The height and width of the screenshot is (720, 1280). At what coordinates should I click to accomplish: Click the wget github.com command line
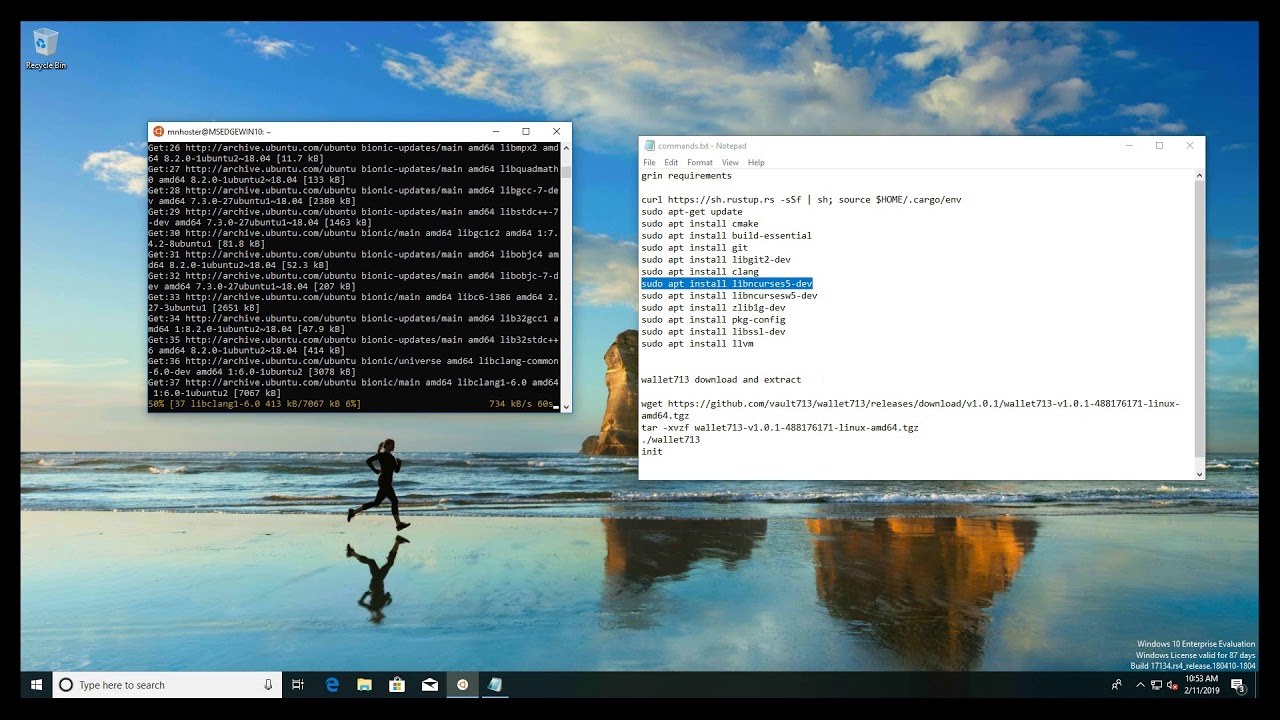[910, 410]
